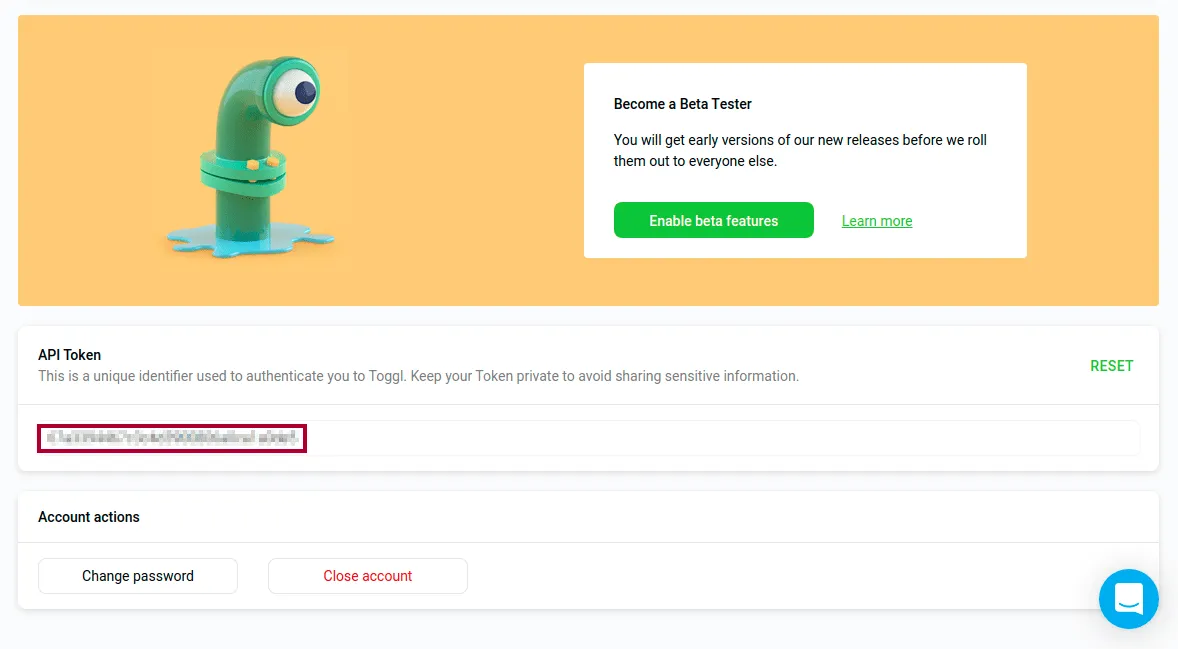Click Change password
Screen dimensions: 1178x649
click(x=137, y=576)
